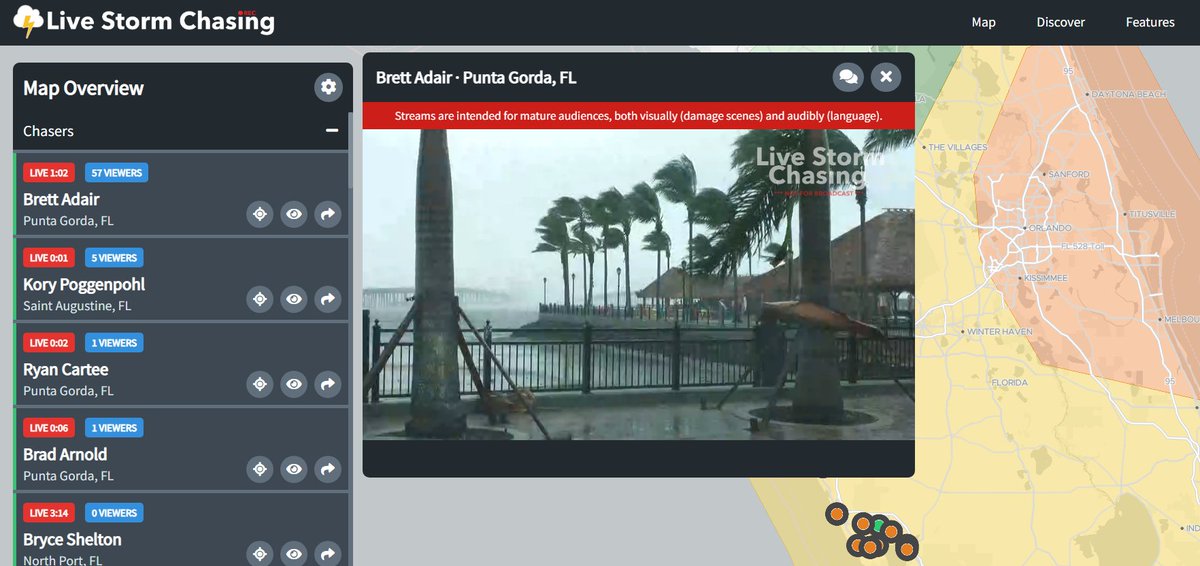This screenshot has width=1200, height=566.
Task: Share Kory Poggenpohl's stream
Action: click(x=327, y=298)
